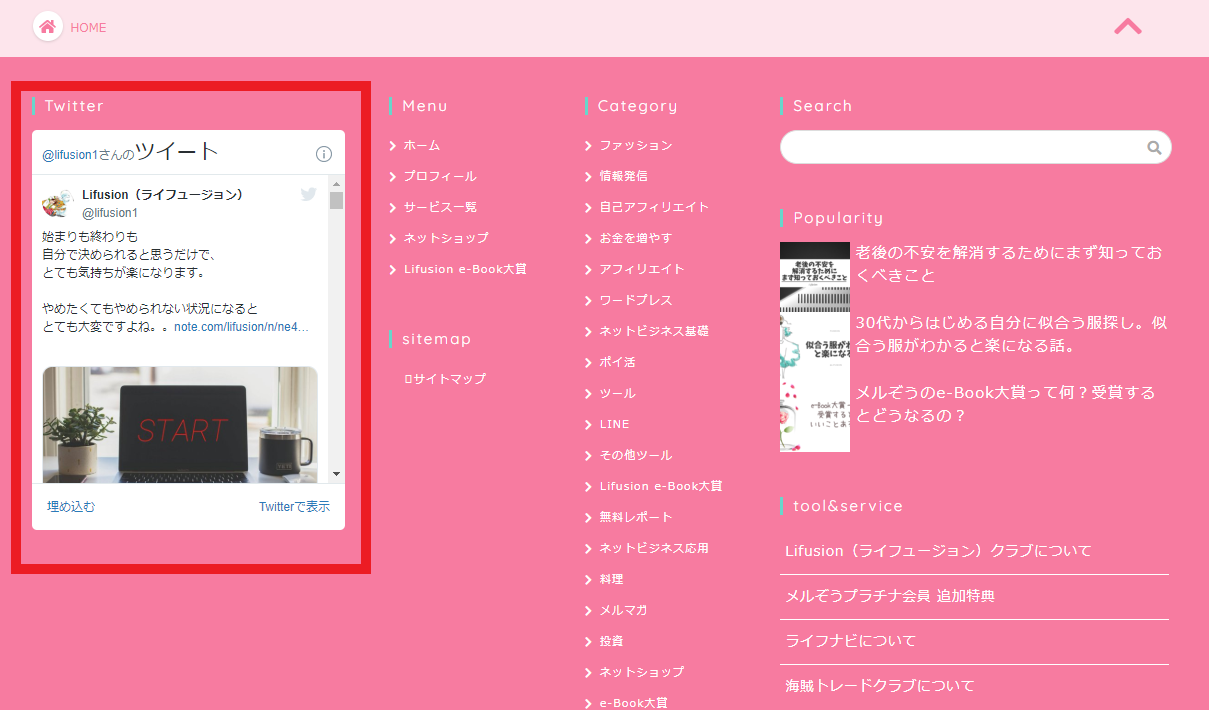Open ワードプレス category
The height and width of the screenshot is (710, 1209).
tap(636, 300)
